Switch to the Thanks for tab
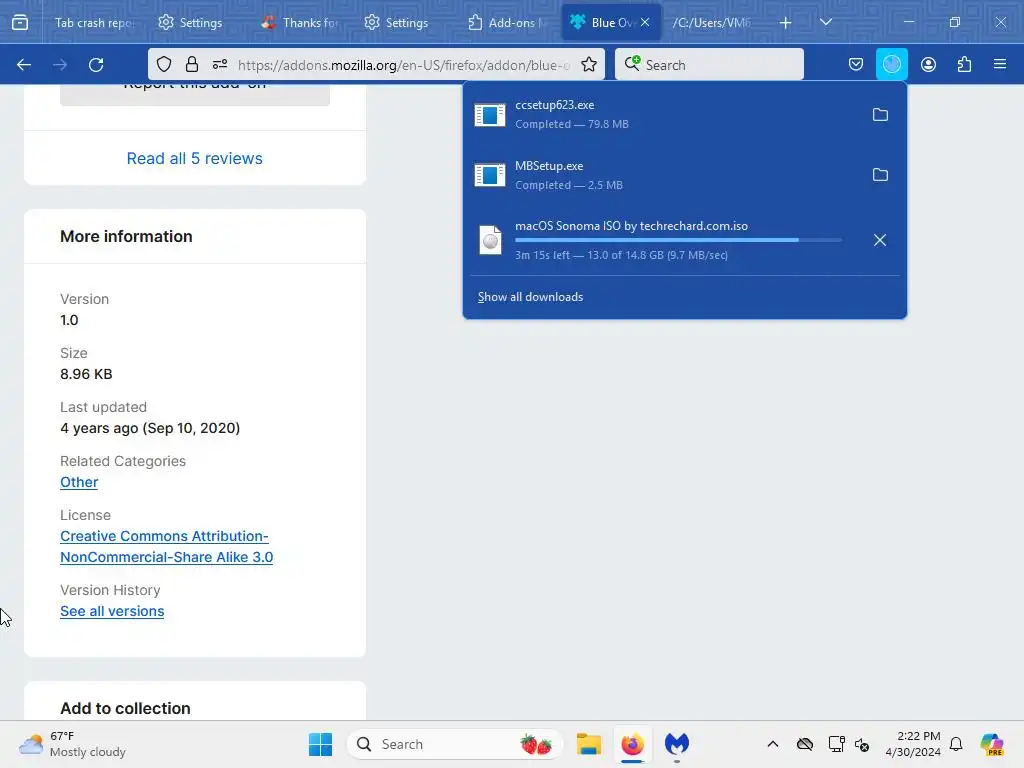 pyautogui.click(x=300, y=22)
